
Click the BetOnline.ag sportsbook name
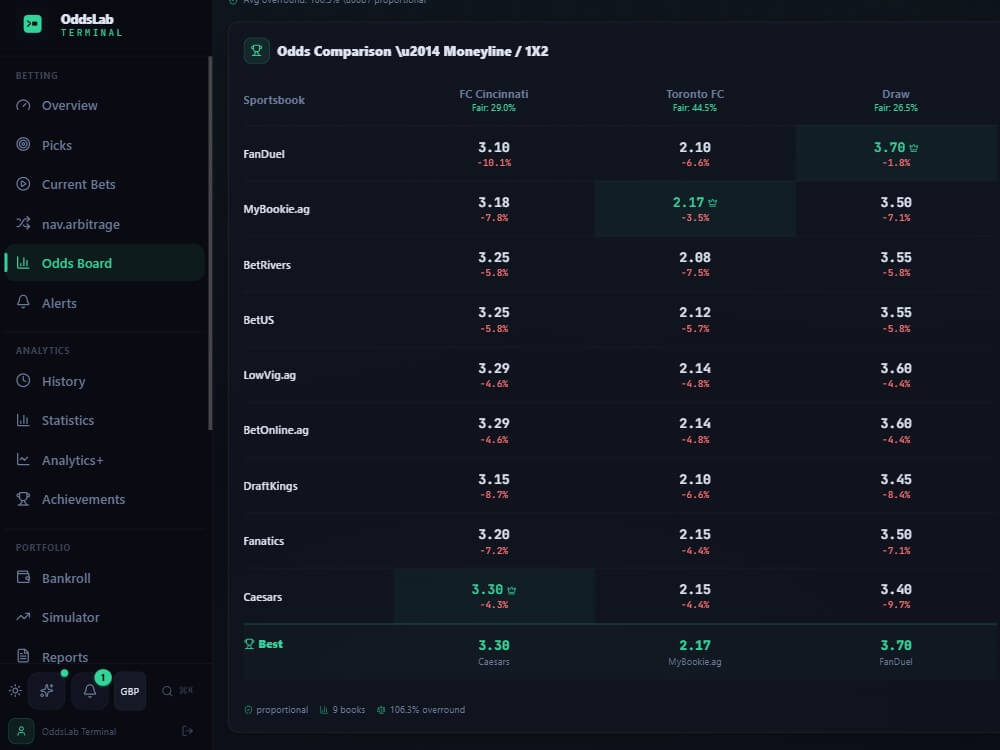pos(276,430)
